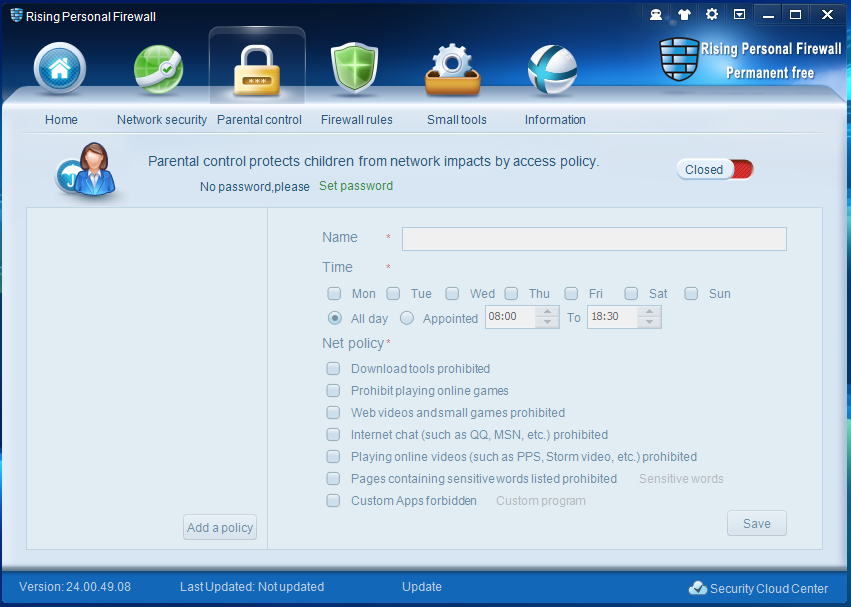The width and height of the screenshot is (851, 607).
Task: Open the settings gear in title bar
Action: [712, 14]
